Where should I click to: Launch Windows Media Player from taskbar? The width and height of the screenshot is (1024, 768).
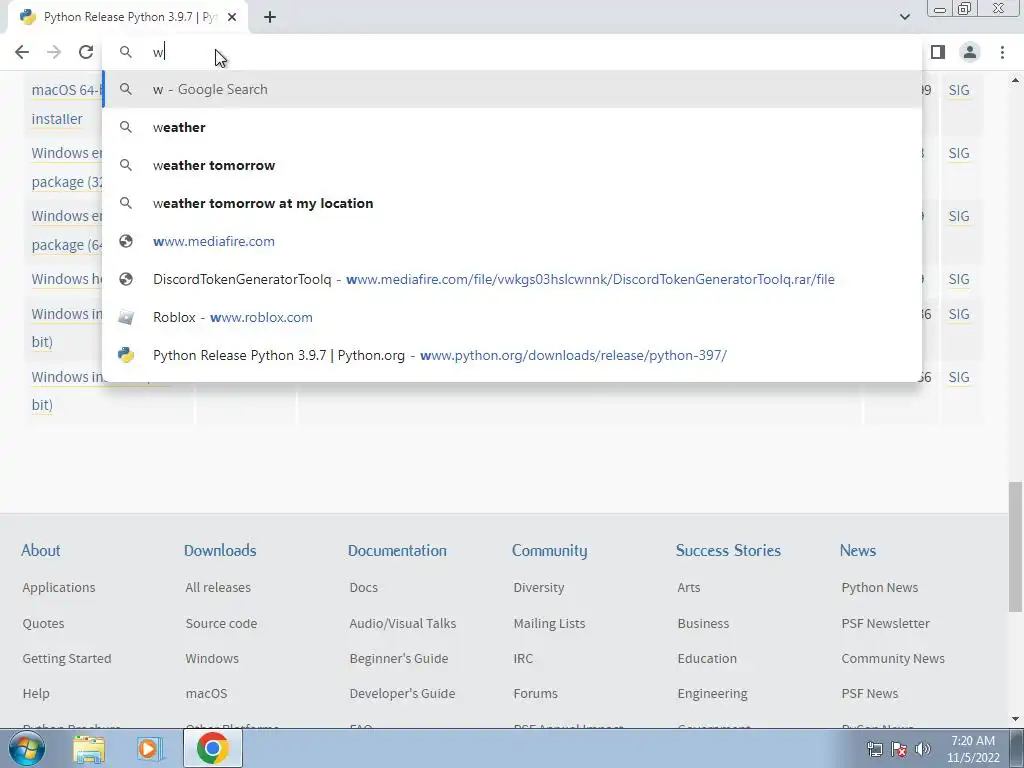point(149,748)
